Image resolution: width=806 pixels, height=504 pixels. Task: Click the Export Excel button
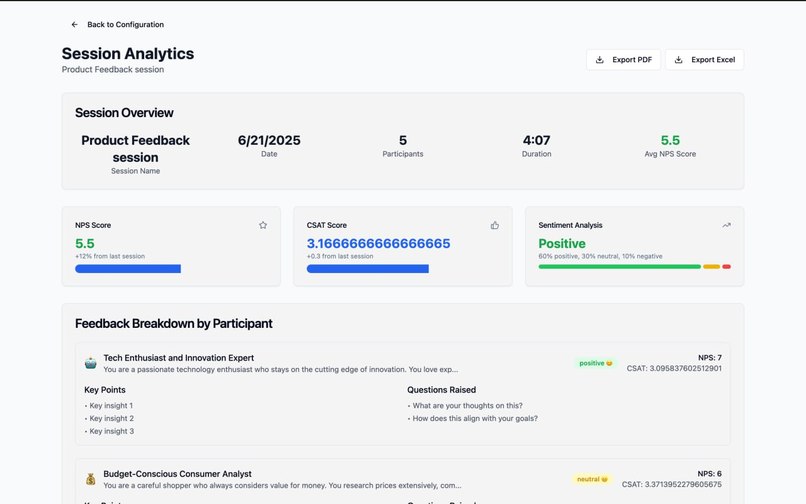pos(704,60)
